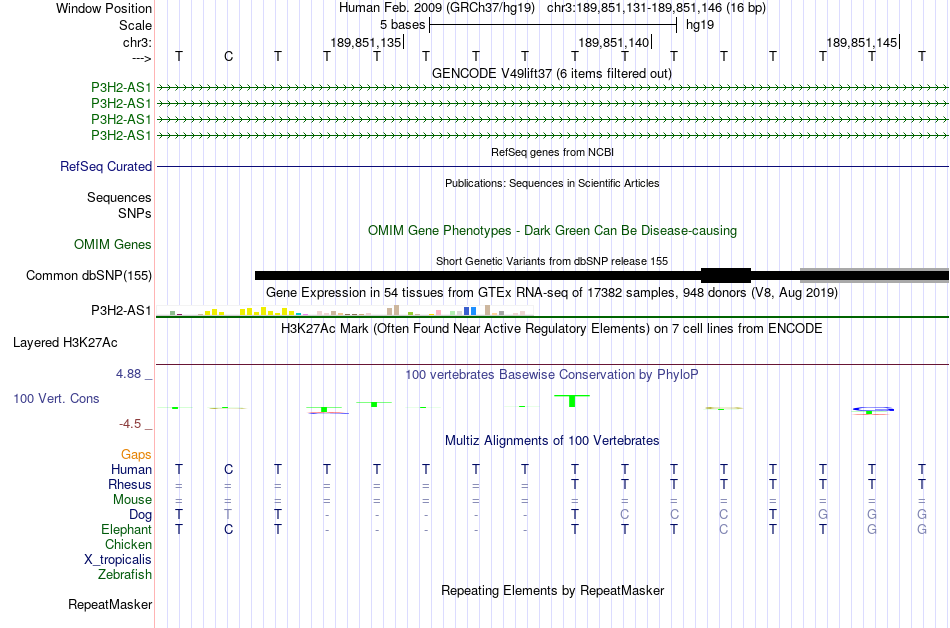This screenshot has width=950, height=628.
Task: Click the 4.88 conservation upper limit value
Action: pyautogui.click(x=128, y=374)
